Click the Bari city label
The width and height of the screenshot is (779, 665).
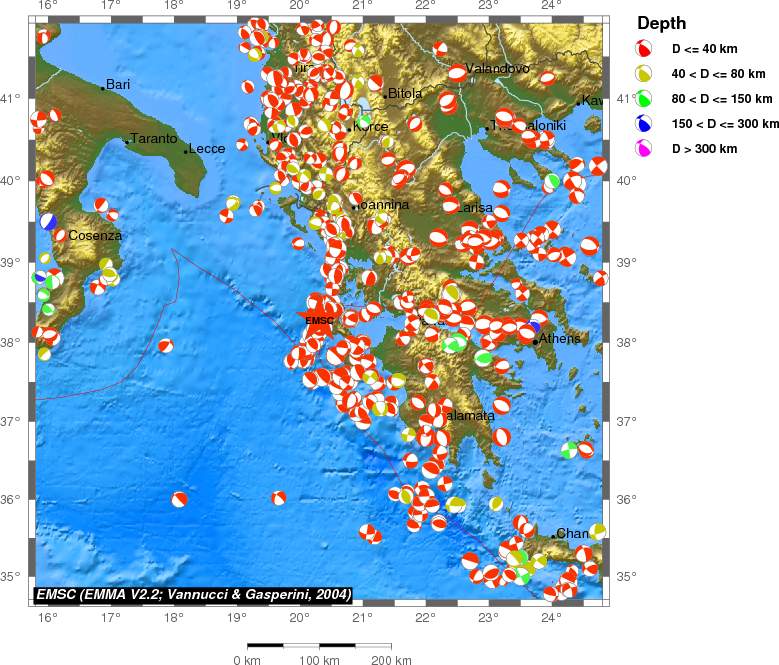pos(117,85)
